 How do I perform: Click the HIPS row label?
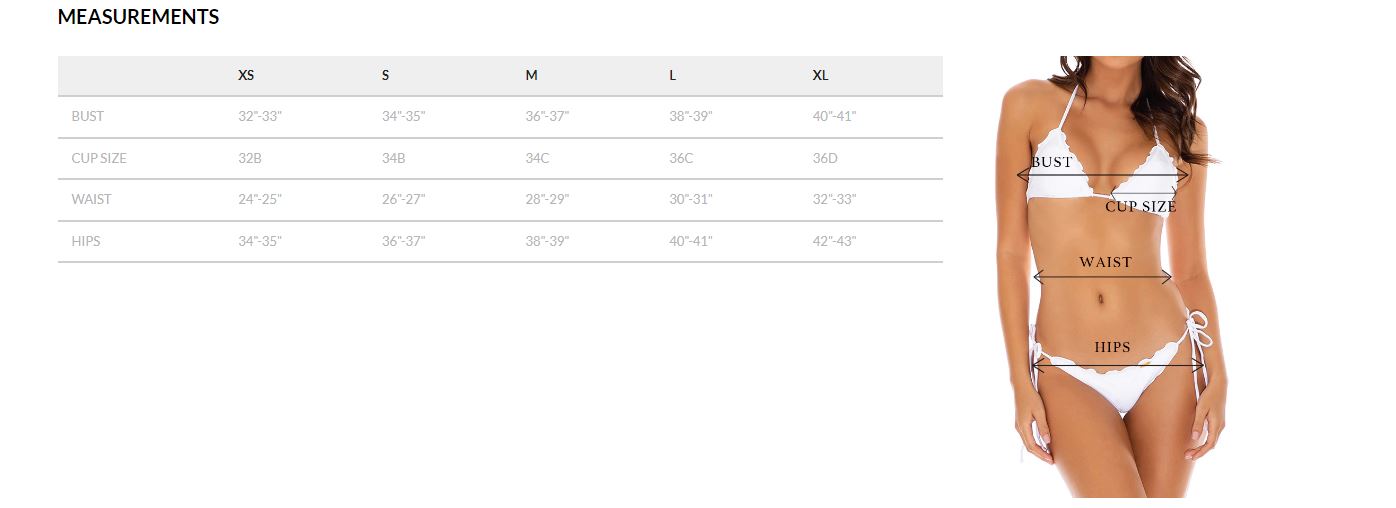click(x=86, y=241)
